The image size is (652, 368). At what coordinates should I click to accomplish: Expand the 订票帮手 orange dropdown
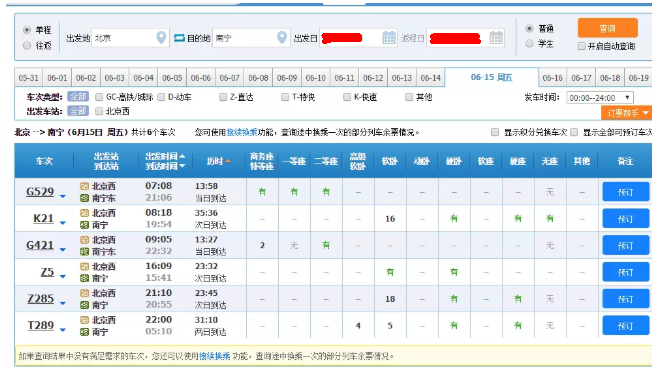[x=626, y=113]
